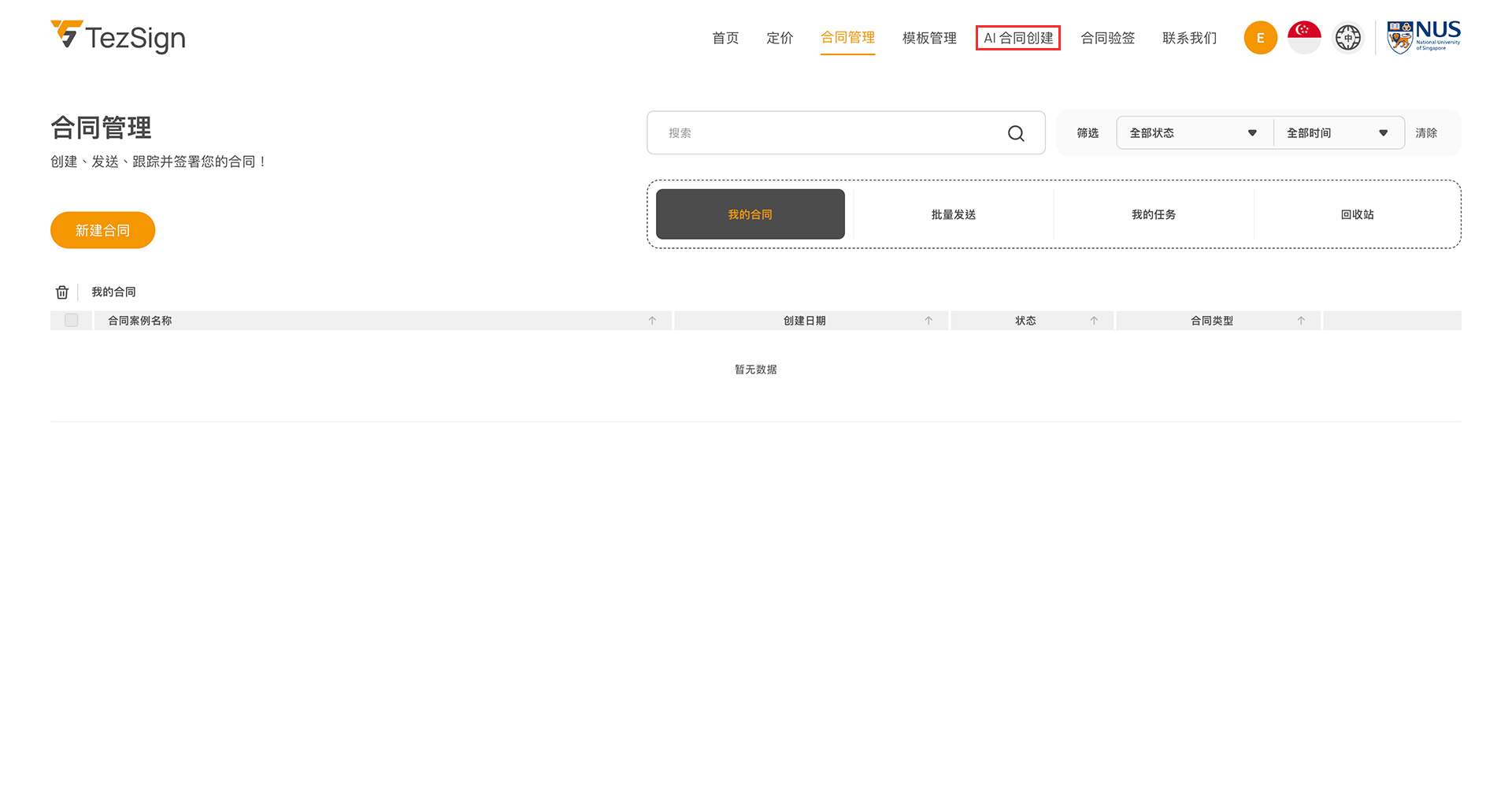Toggle the select-all checkbox in table header

pyautogui.click(x=72, y=321)
